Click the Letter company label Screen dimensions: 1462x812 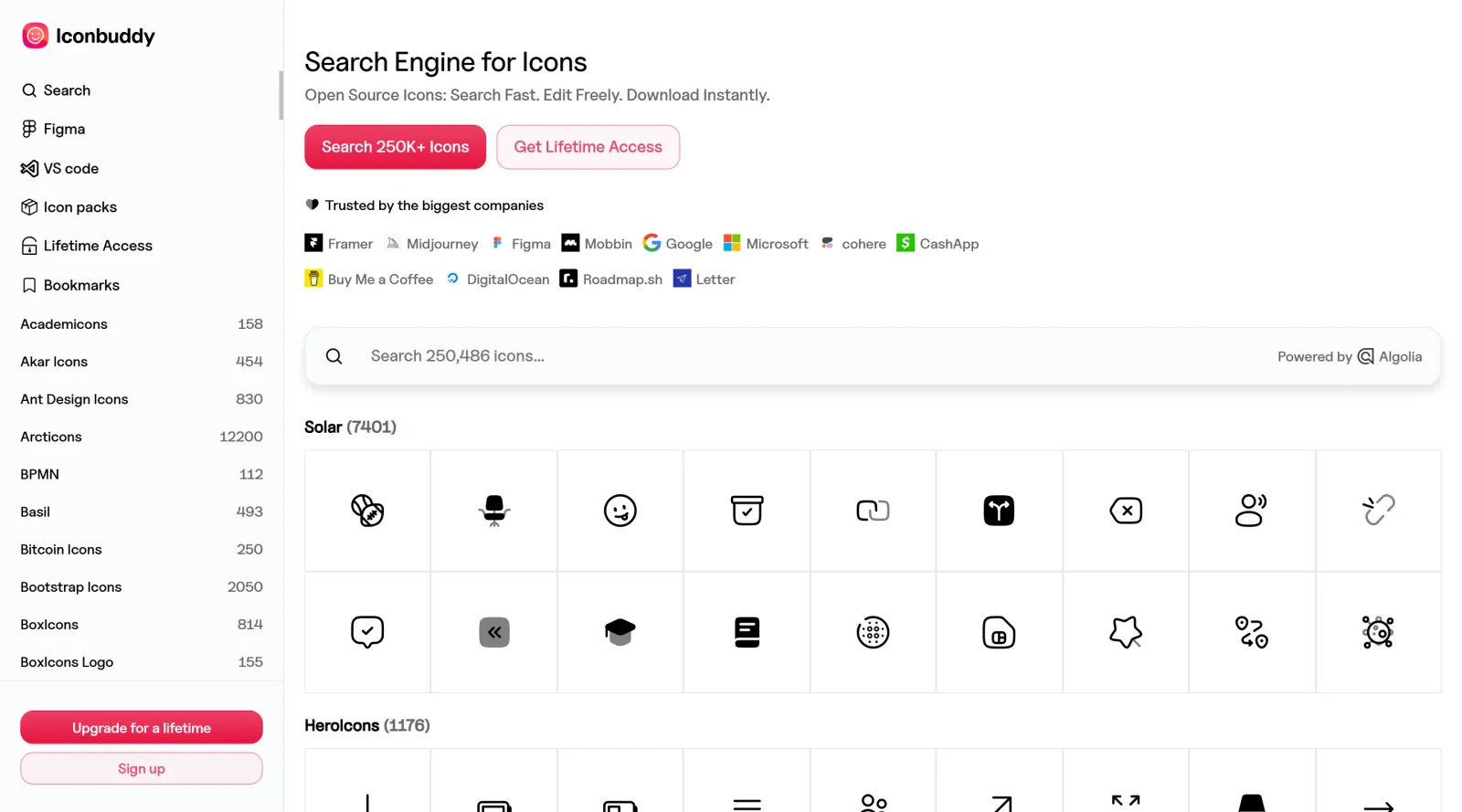pyautogui.click(x=715, y=279)
